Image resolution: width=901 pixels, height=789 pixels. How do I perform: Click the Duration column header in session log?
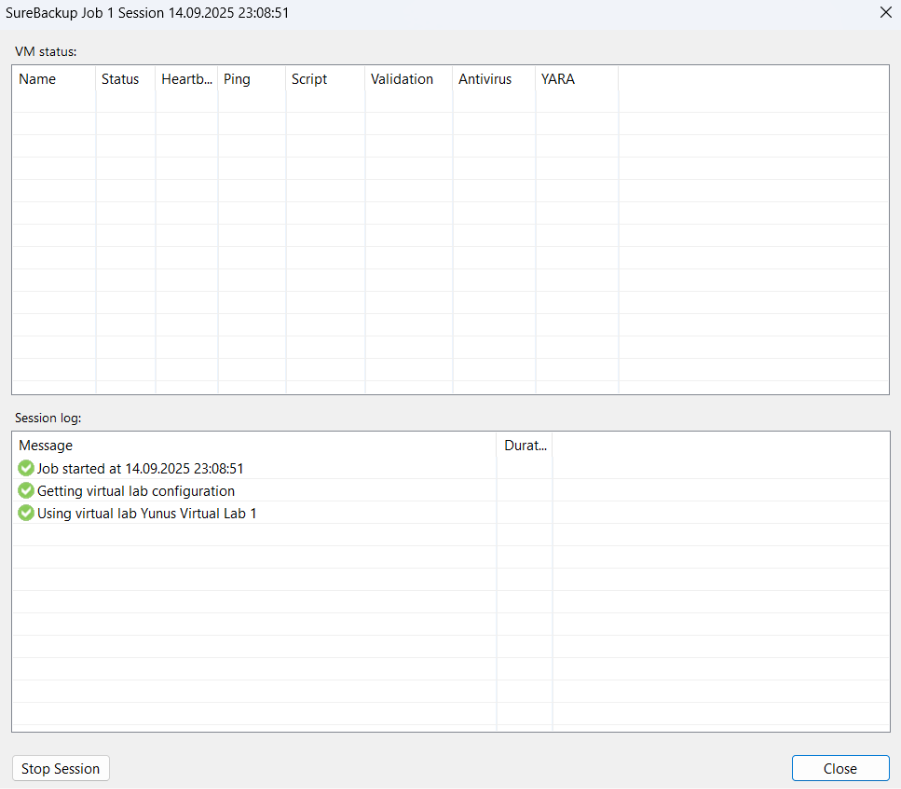525,445
